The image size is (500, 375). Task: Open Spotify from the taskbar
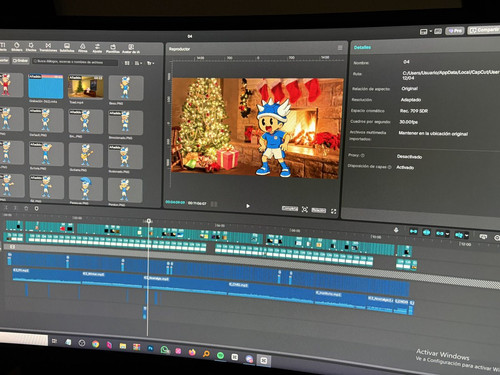(x=220, y=355)
